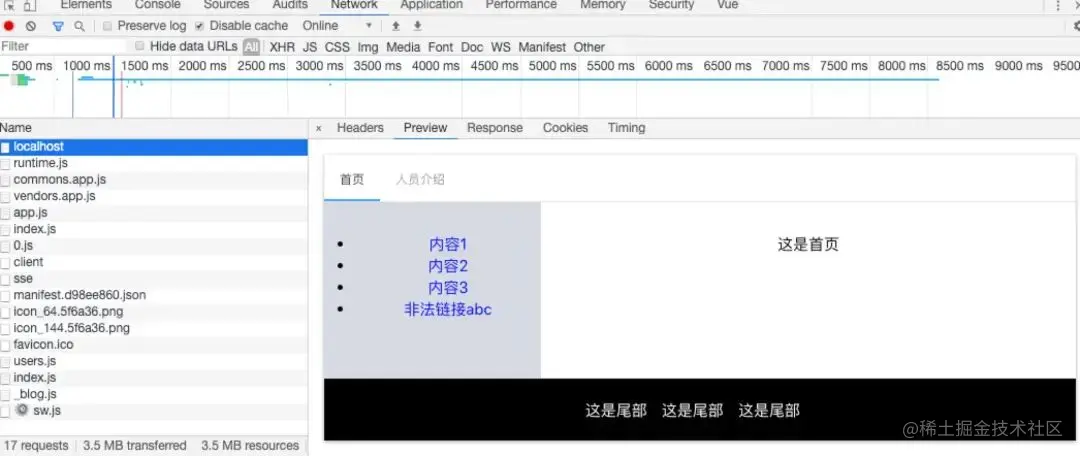Filter requests by Doc
This screenshot has width=1080, height=456.
[x=472, y=47]
